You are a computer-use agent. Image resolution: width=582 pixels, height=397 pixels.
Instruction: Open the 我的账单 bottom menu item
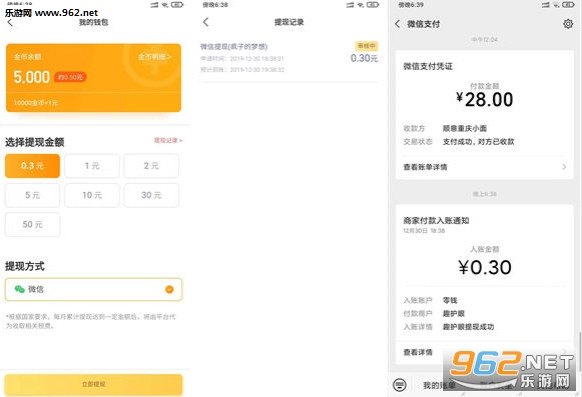(x=439, y=385)
